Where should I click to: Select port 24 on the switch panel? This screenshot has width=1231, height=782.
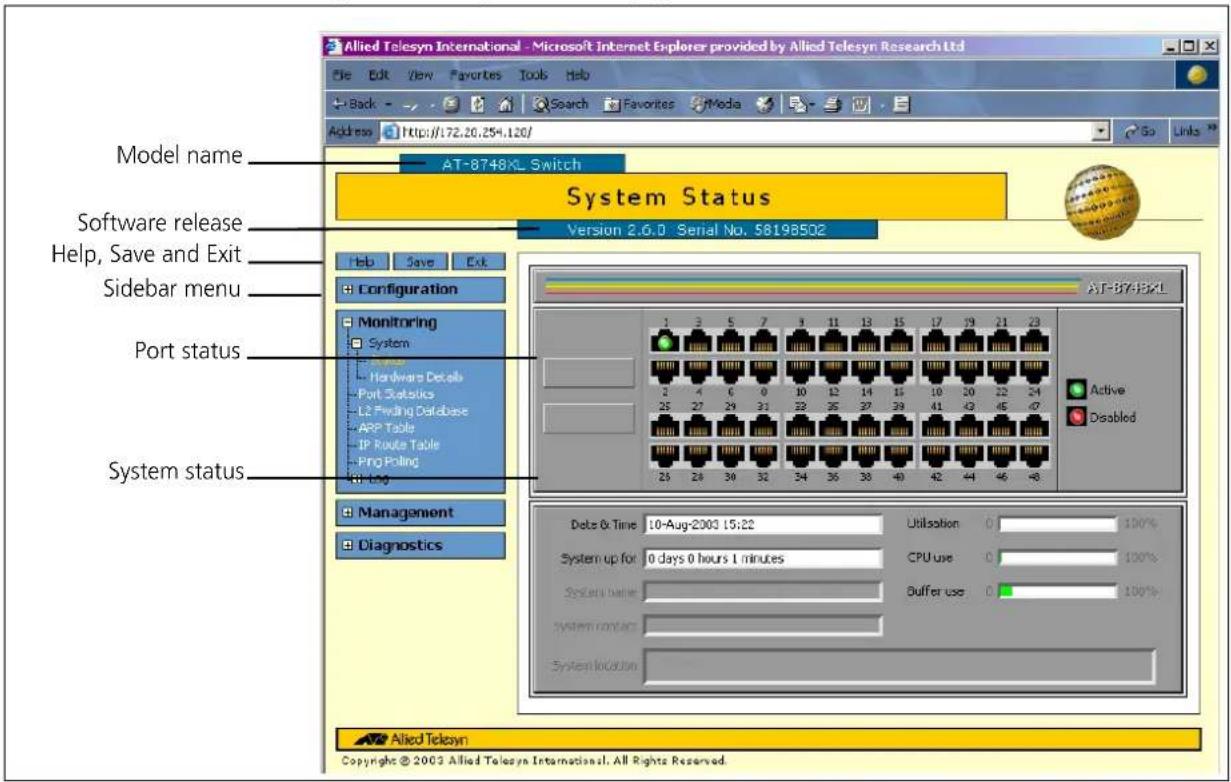pos(1033,371)
